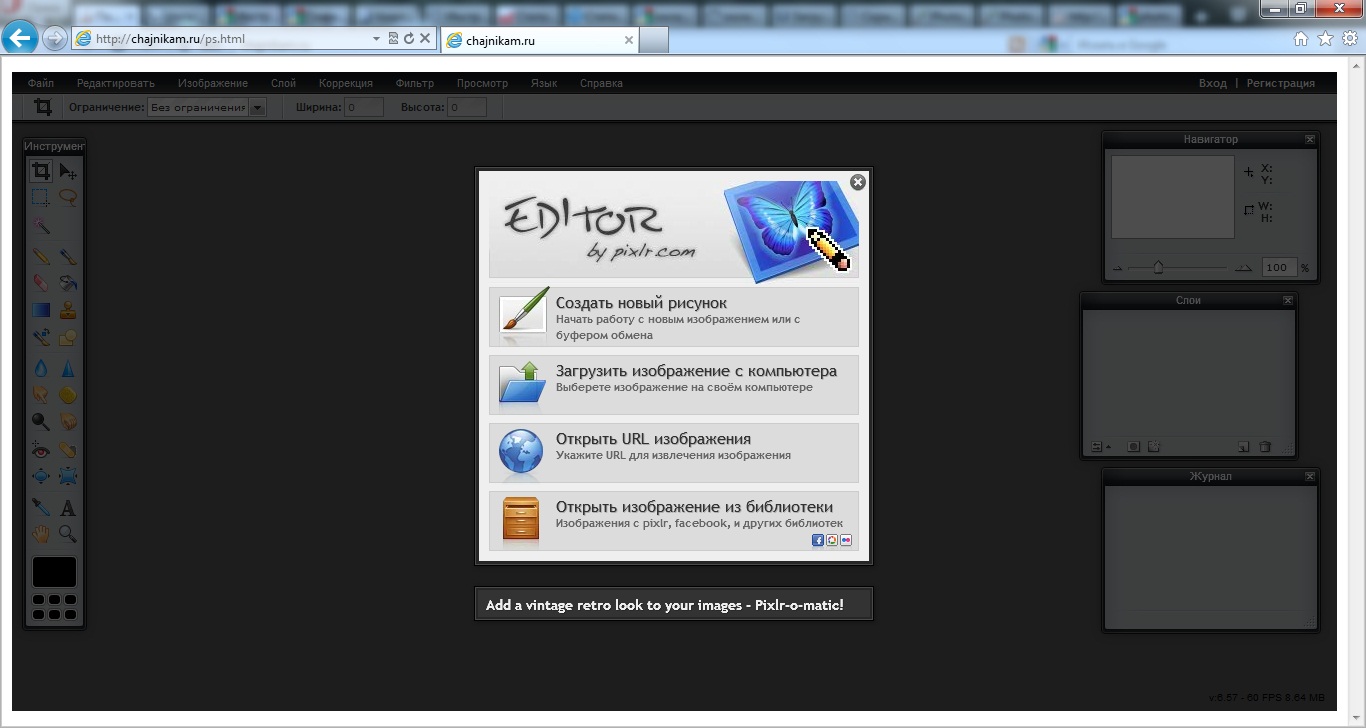Choose Загрузить изображение с компьютера
This screenshot has width=1366, height=728.
click(x=674, y=384)
